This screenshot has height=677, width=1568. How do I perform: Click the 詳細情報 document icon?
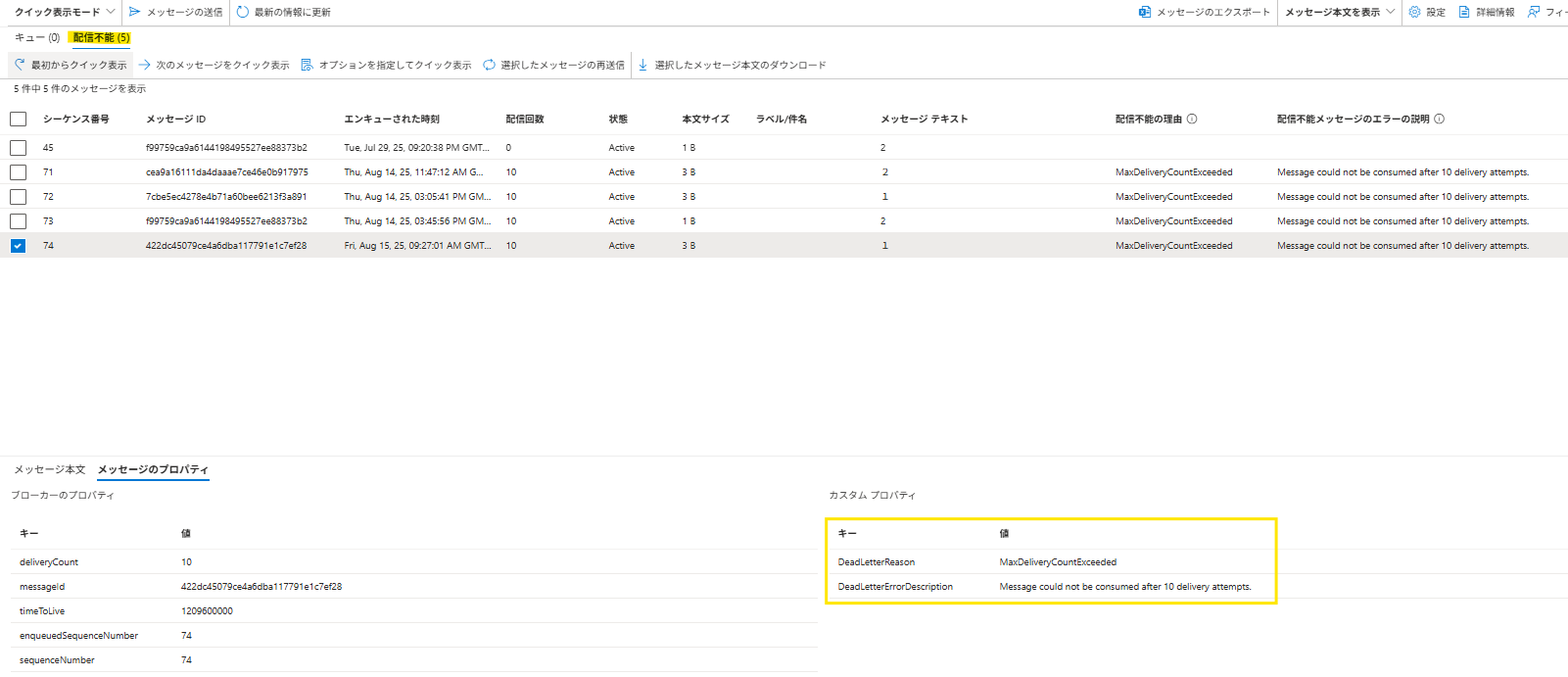1464,12
